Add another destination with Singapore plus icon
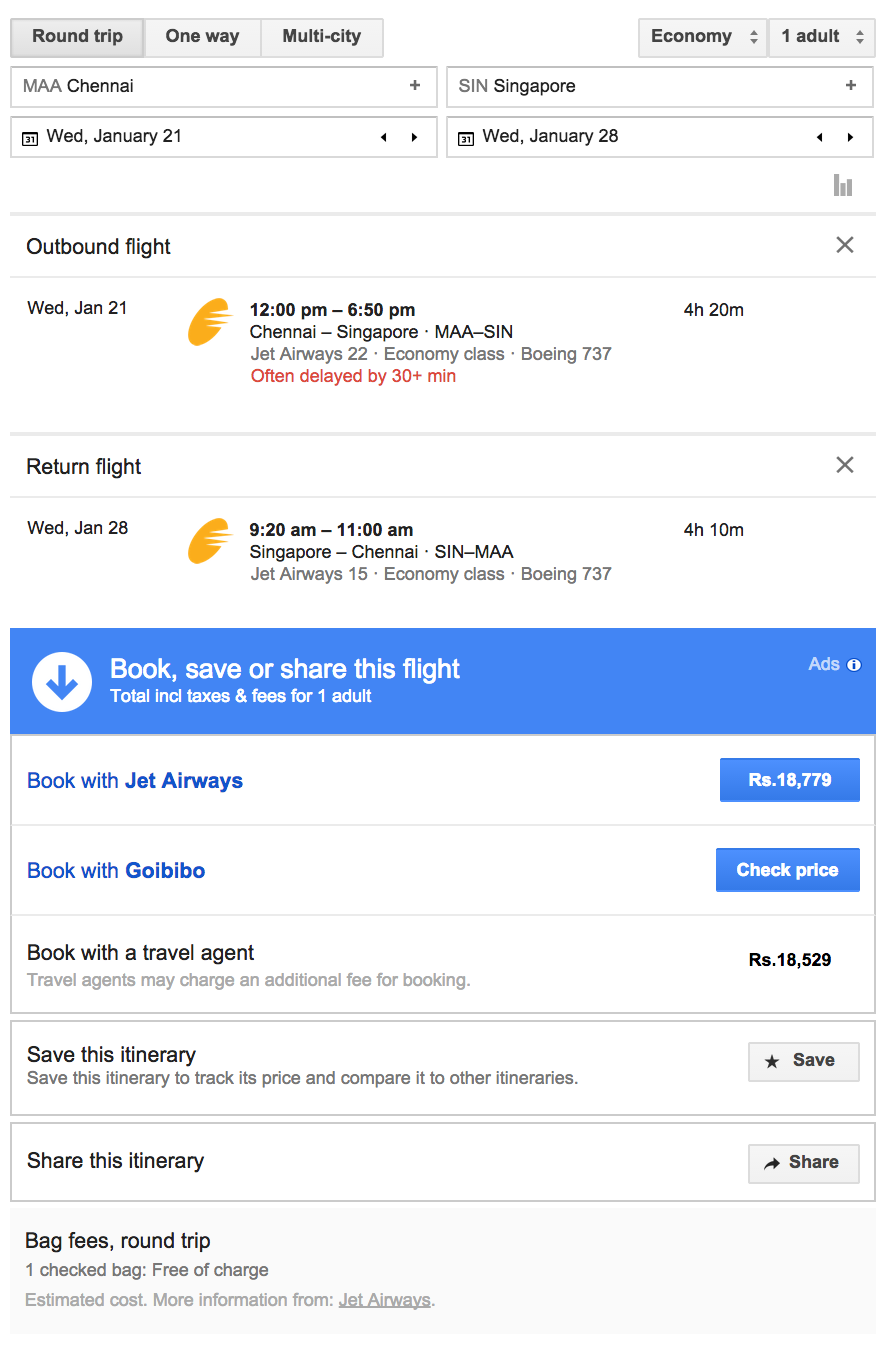Viewport: 888px width, 1348px height. (851, 86)
